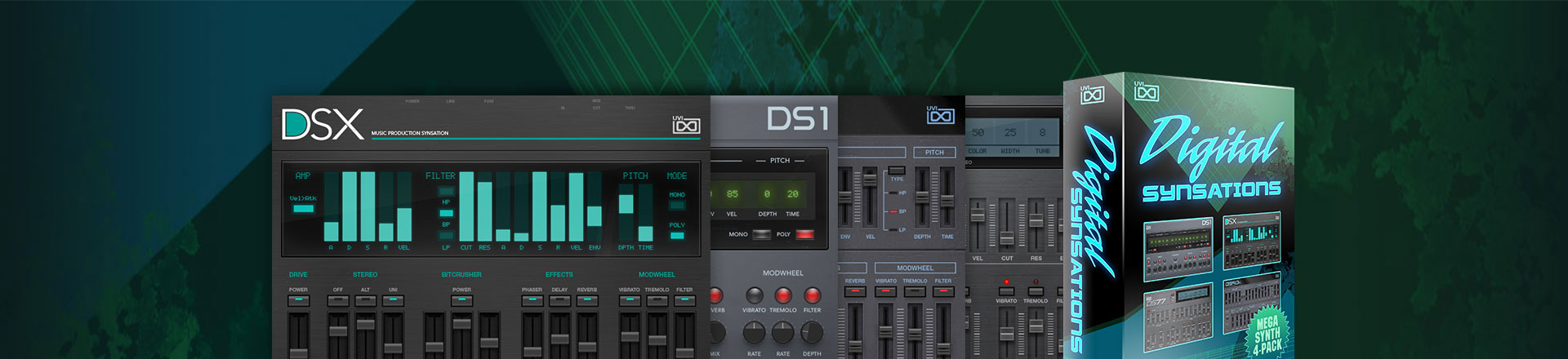Toggle VIBRATO on third synth modwheel
The width and height of the screenshot is (1568, 359).
tap(886, 290)
